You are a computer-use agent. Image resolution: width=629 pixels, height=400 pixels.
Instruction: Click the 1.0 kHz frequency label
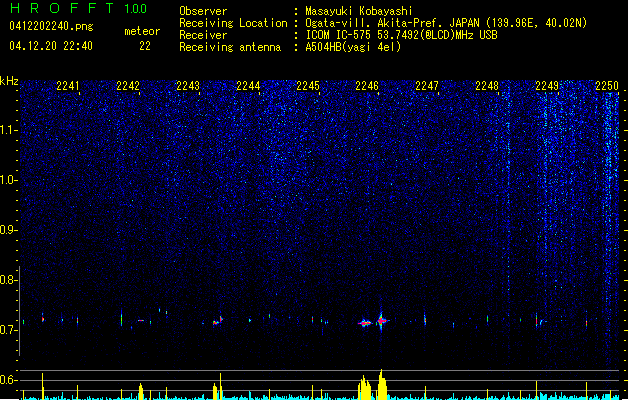pyautogui.click(x=8, y=180)
